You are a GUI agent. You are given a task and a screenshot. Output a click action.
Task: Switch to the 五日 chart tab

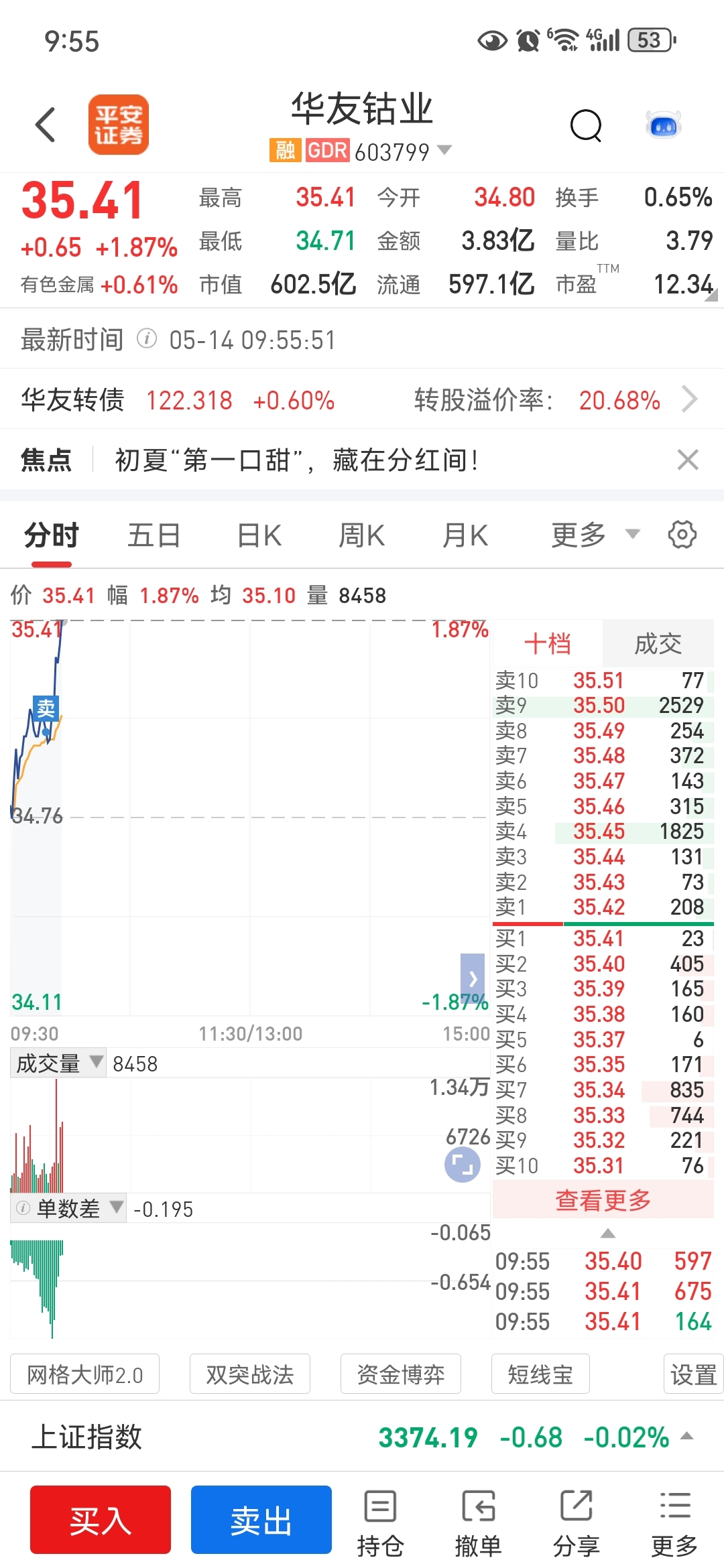click(154, 536)
